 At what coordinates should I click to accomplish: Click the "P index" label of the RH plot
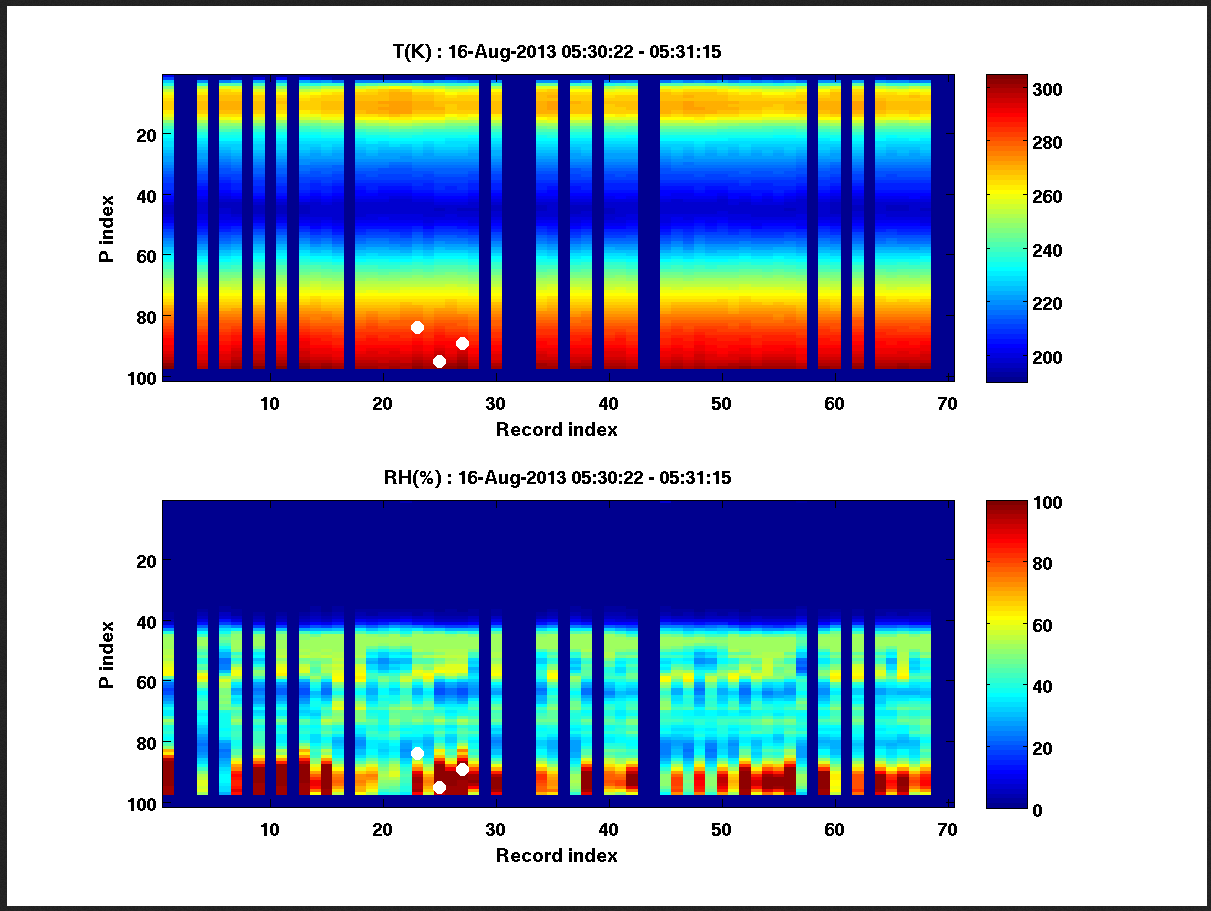(x=105, y=653)
